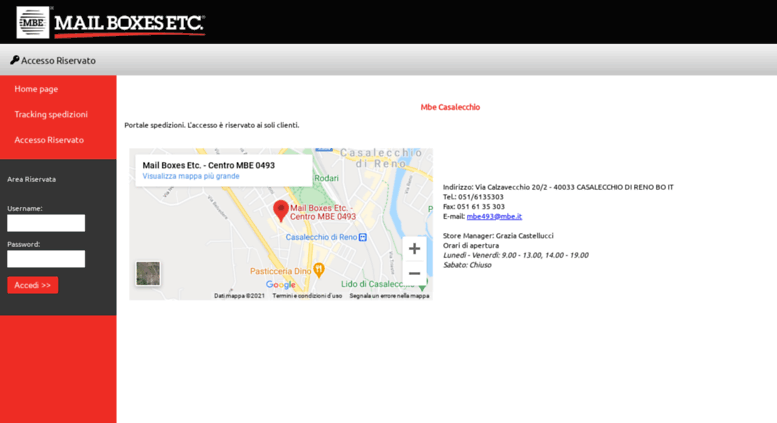Focus the Password input field
Viewport: 777px width, 423px height.
coord(46,259)
